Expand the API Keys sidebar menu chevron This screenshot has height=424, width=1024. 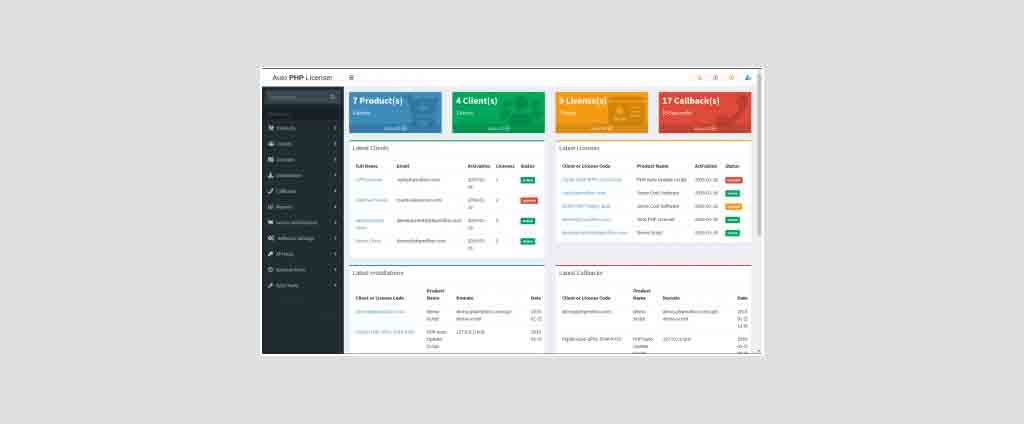pos(335,253)
